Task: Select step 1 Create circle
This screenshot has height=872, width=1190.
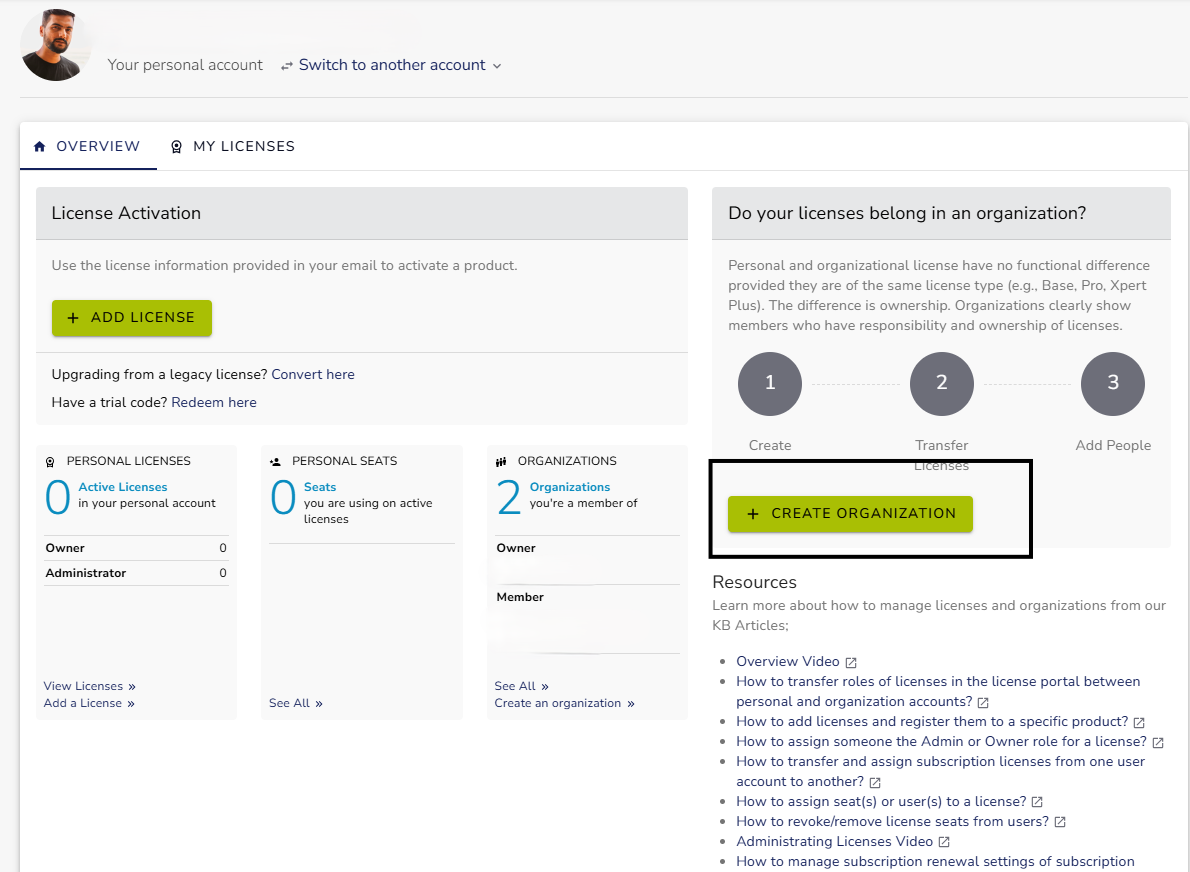Action: [x=770, y=383]
